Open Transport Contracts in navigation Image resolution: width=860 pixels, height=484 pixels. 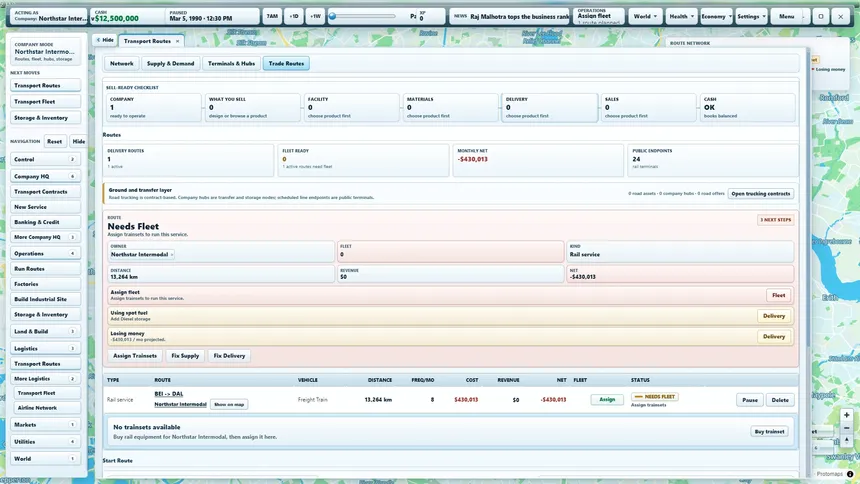pyautogui.click(x=45, y=192)
